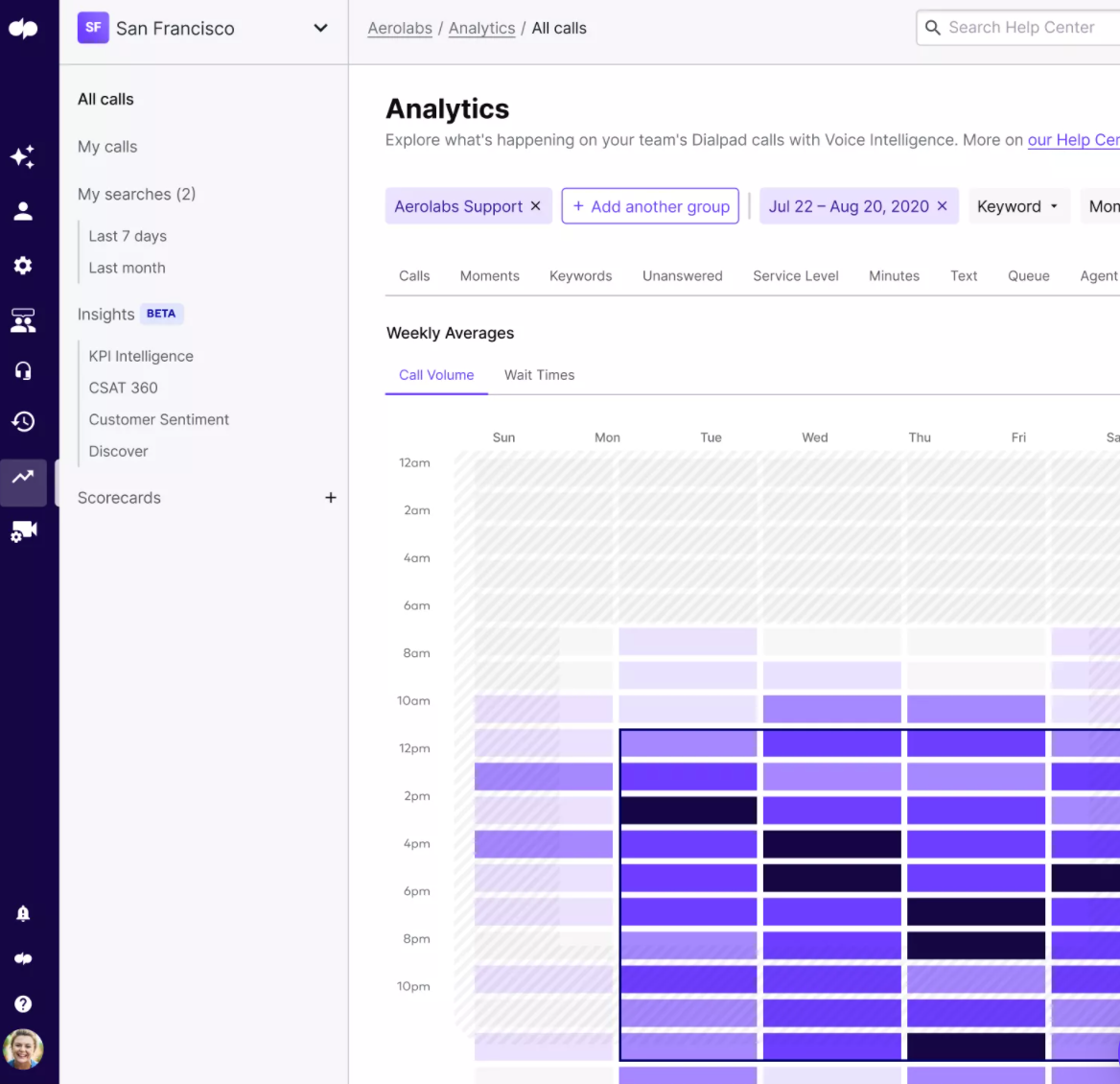
Task: Open the Scorecards section
Action: [119, 497]
